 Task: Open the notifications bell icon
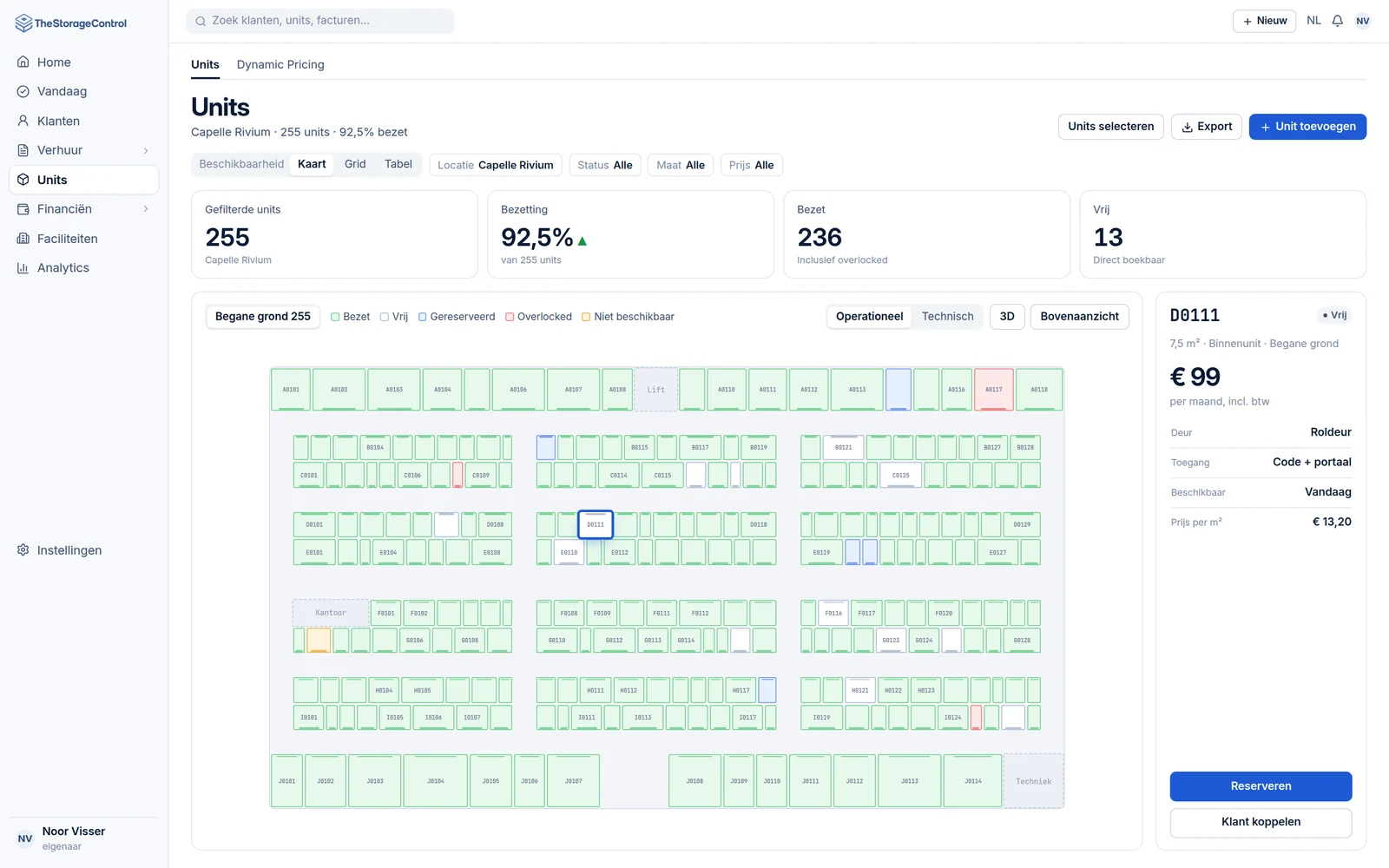1338,21
